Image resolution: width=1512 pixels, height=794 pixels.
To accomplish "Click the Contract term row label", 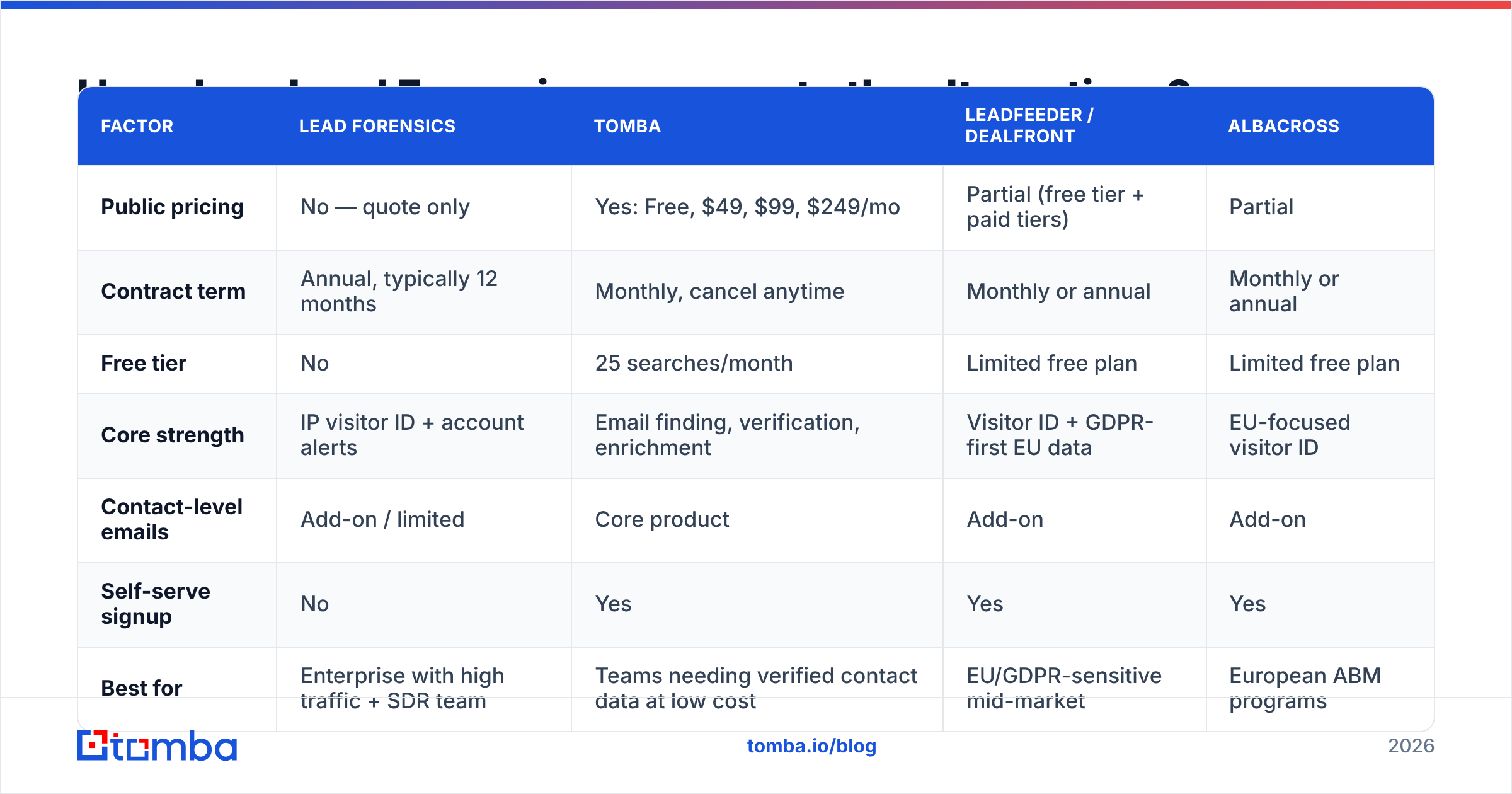I will click(x=173, y=291).
